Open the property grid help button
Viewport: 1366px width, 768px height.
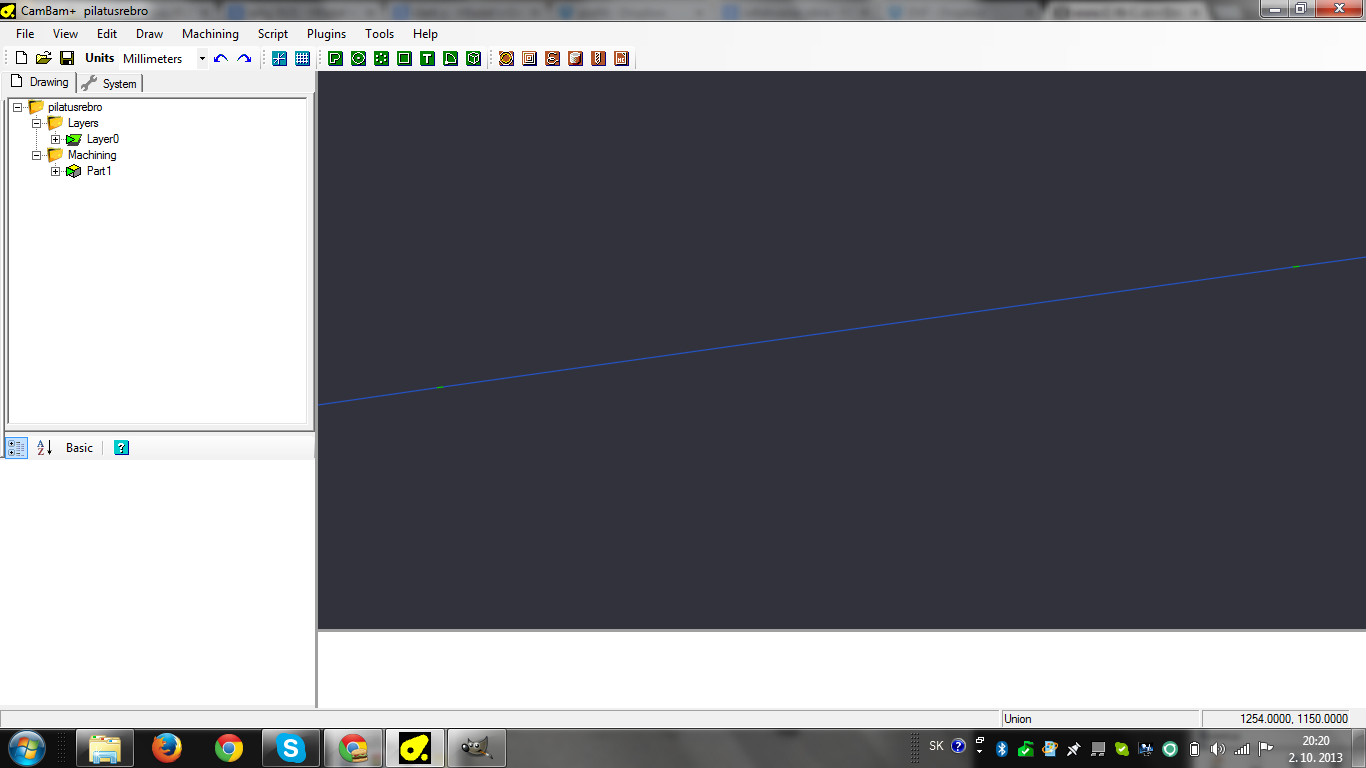(x=121, y=448)
